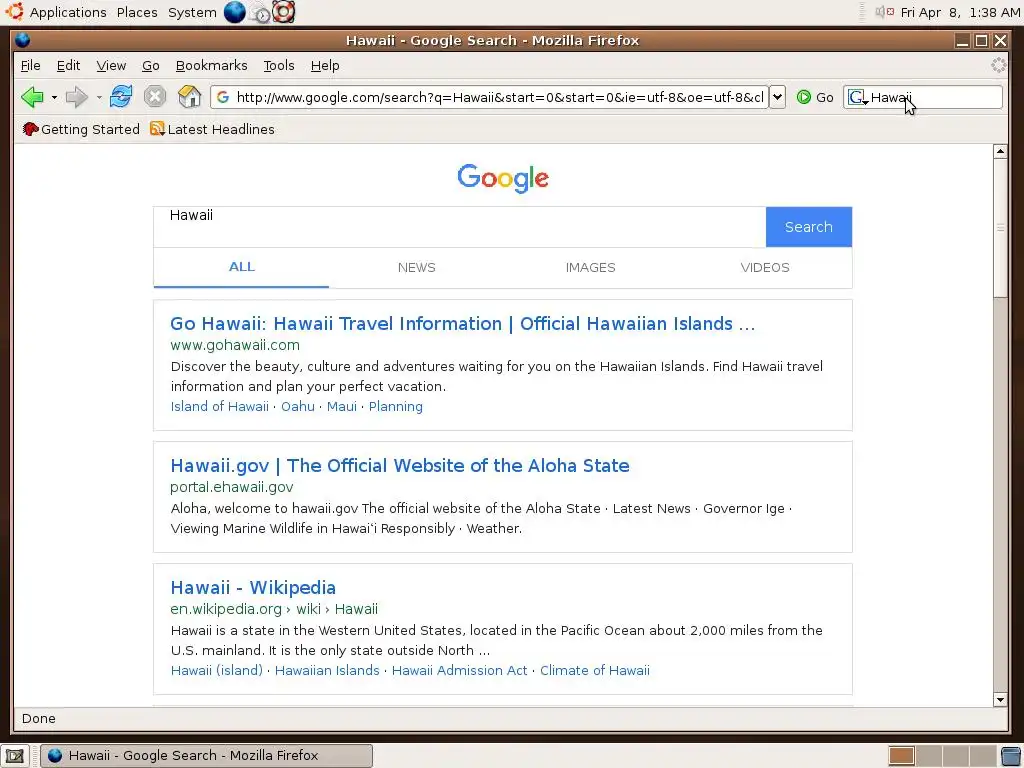Click the green Go icon button
Screen dimensions: 1024x768
tap(804, 97)
